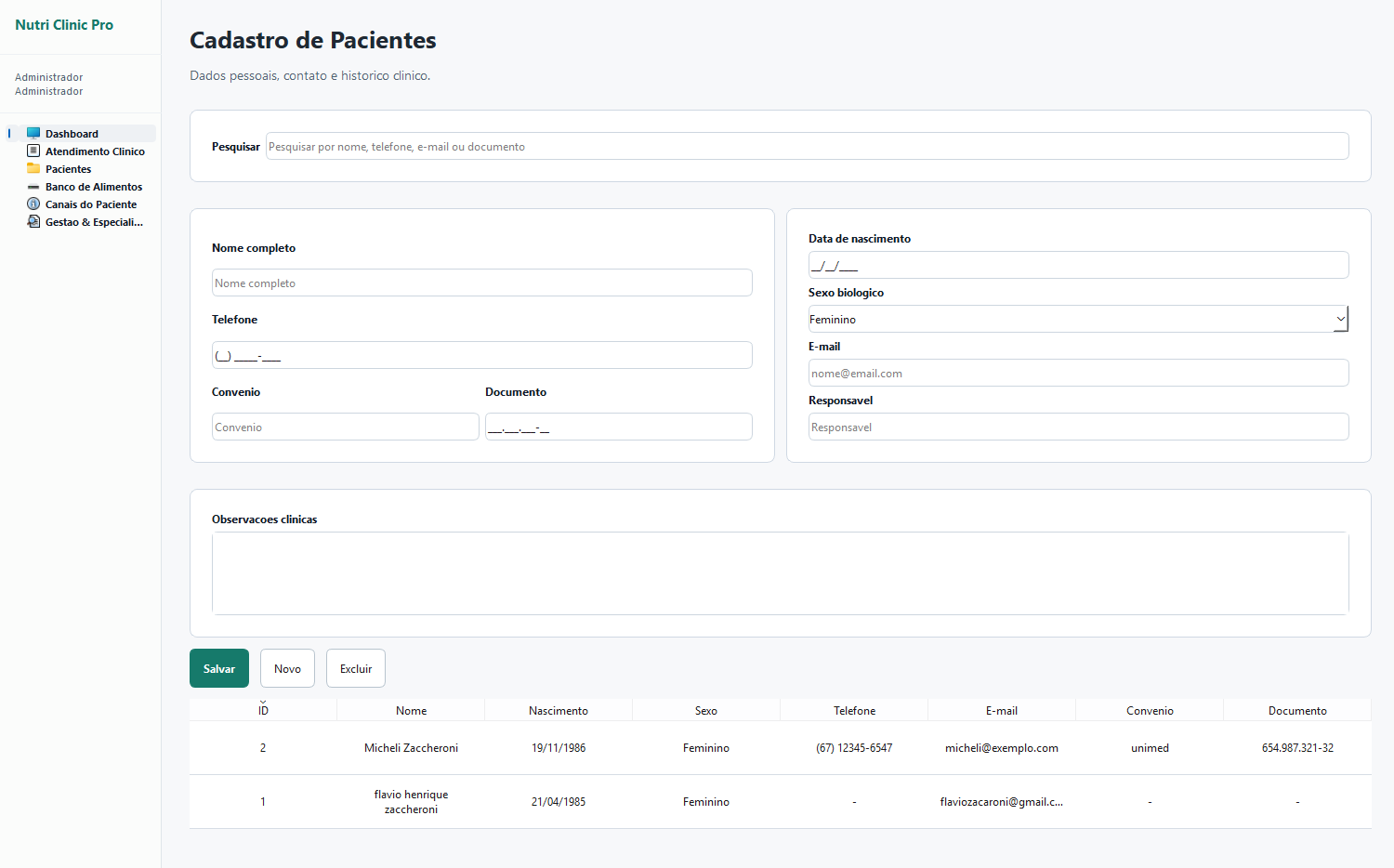Click the Gestao & Especiali... icon
The image size is (1394, 868).
[x=33, y=221]
